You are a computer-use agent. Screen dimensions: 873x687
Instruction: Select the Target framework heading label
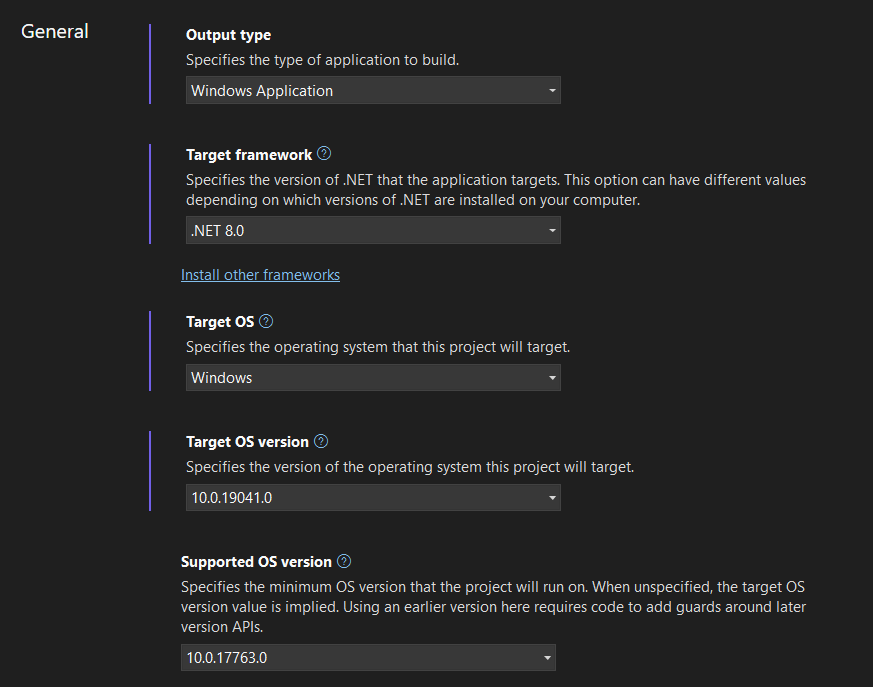[x=249, y=155]
